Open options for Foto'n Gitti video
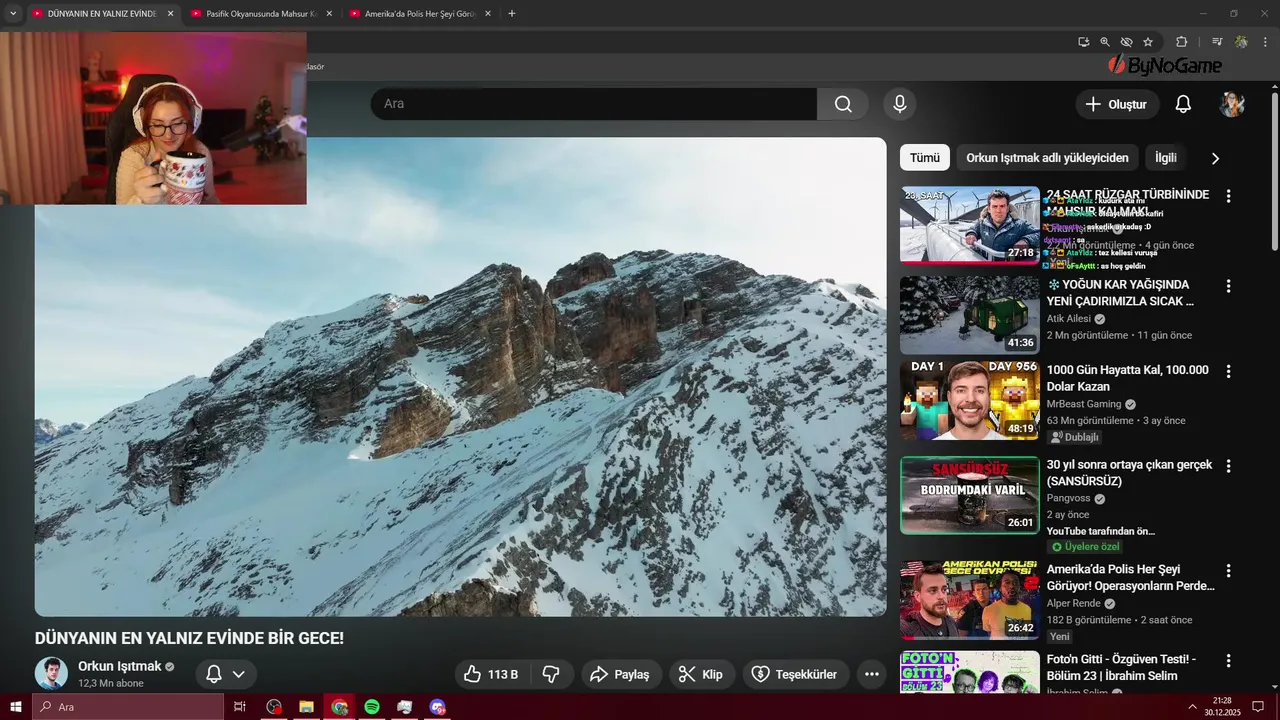This screenshot has width=1280, height=720. click(1228, 661)
